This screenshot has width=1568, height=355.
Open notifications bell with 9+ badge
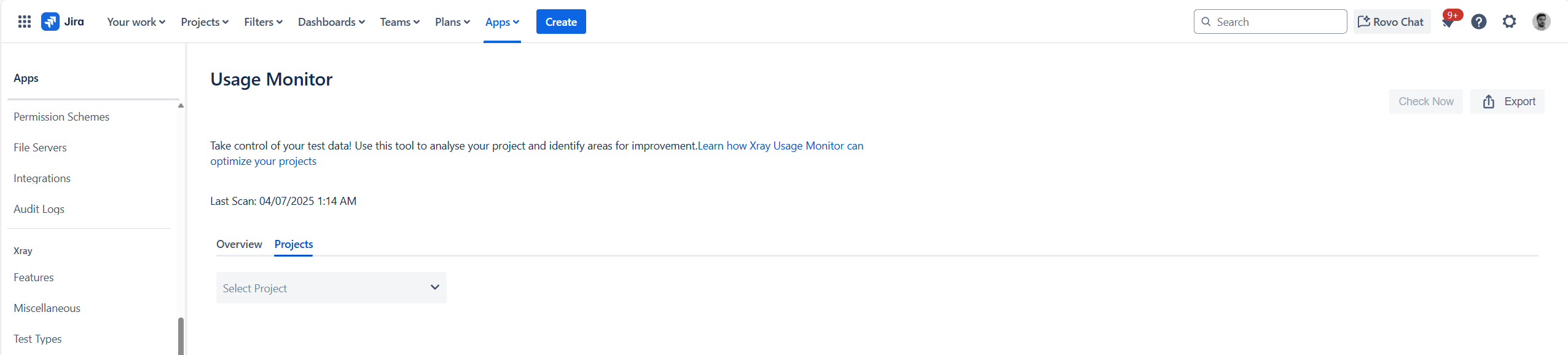coord(1449,22)
